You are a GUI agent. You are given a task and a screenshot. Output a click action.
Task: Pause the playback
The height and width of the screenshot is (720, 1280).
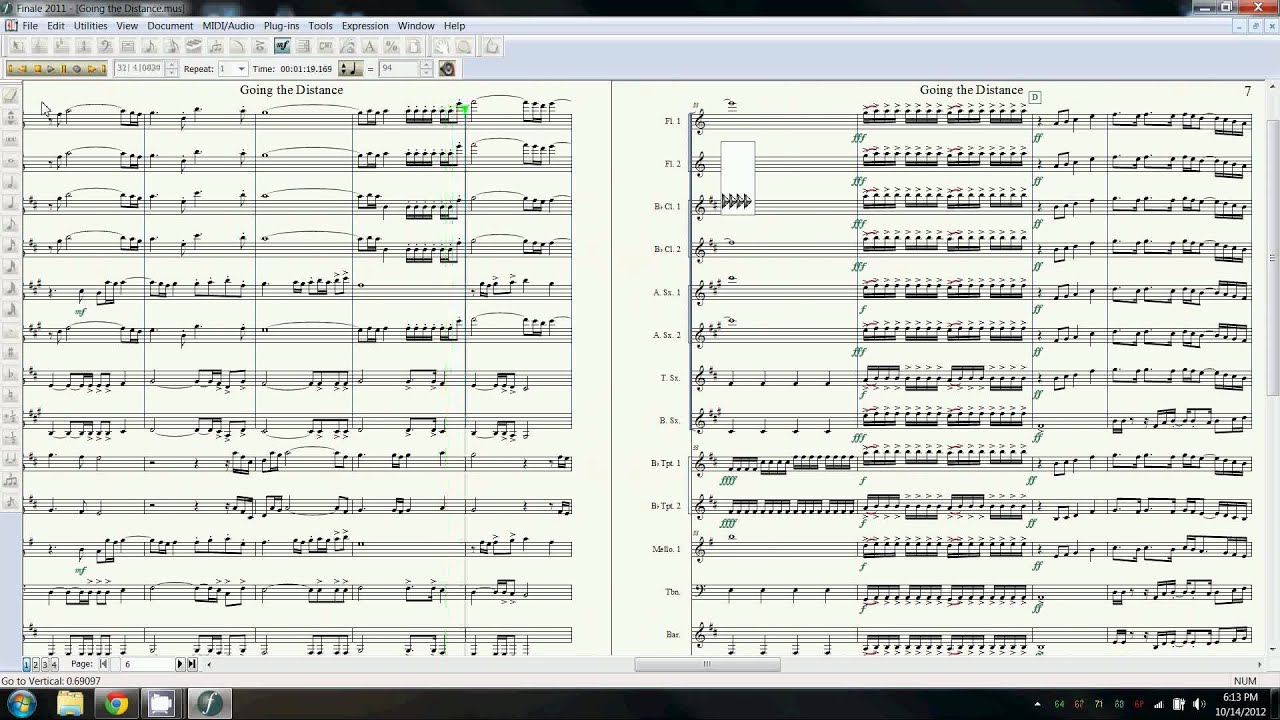point(63,68)
